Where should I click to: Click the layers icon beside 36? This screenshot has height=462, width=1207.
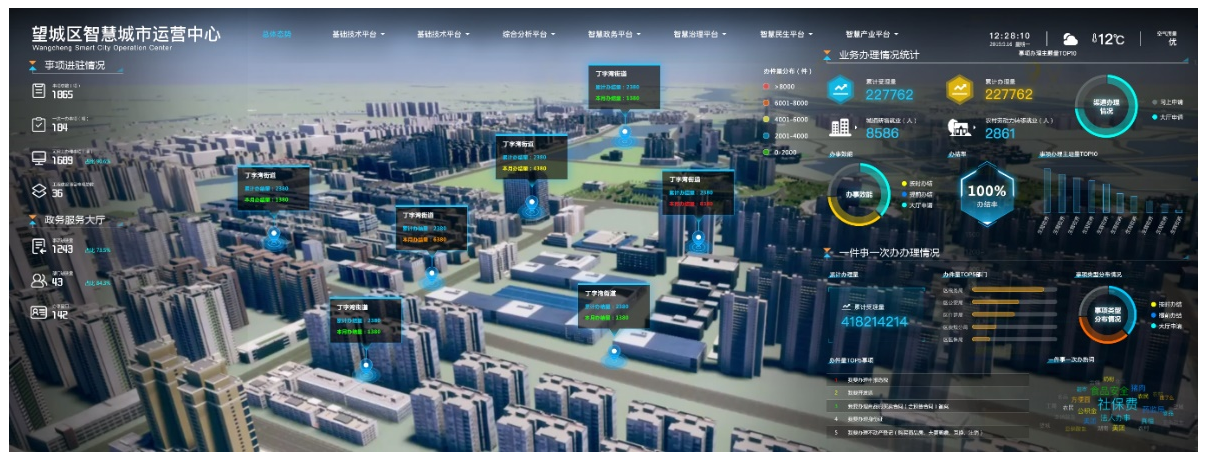click(39, 190)
